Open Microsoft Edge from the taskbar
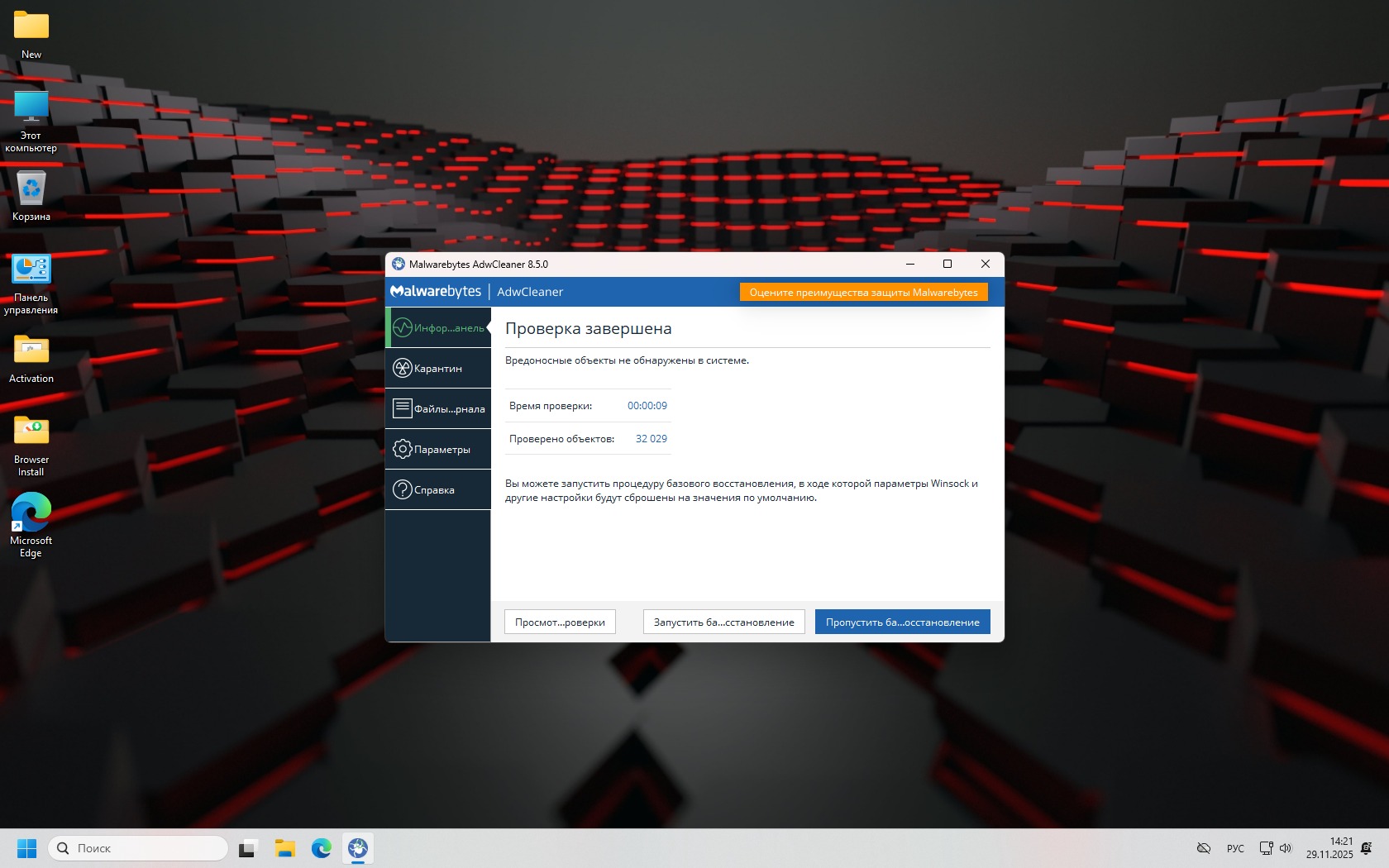 tap(322, 848)
